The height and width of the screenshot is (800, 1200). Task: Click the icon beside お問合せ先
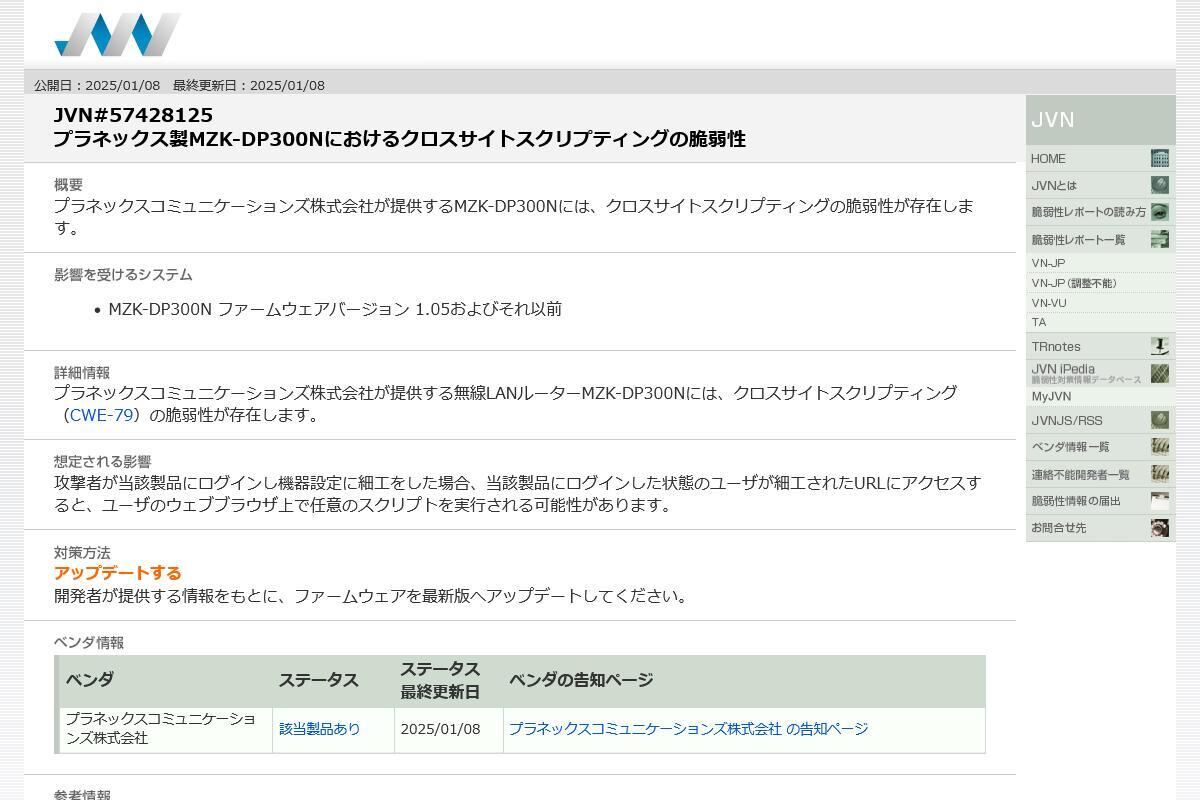tap(1160, 528)
